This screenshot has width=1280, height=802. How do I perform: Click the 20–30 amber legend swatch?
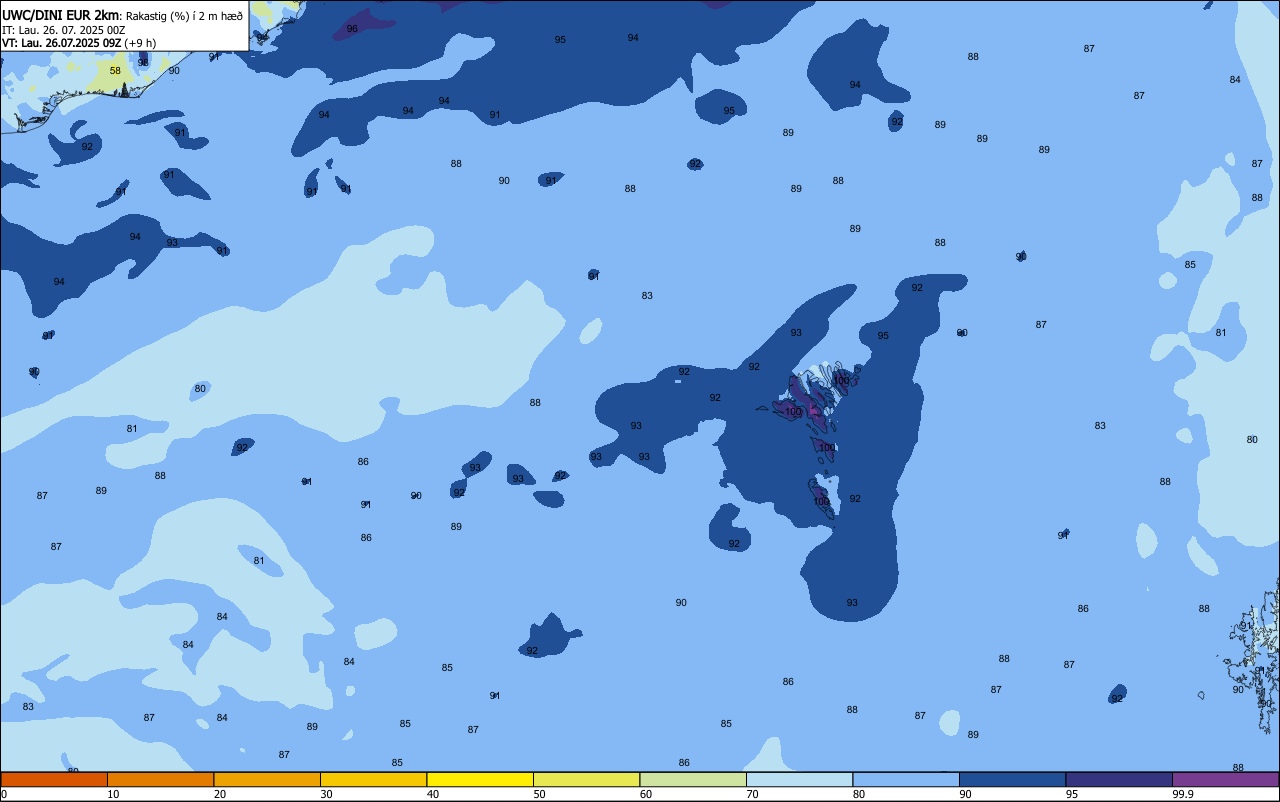coord(267,780)
